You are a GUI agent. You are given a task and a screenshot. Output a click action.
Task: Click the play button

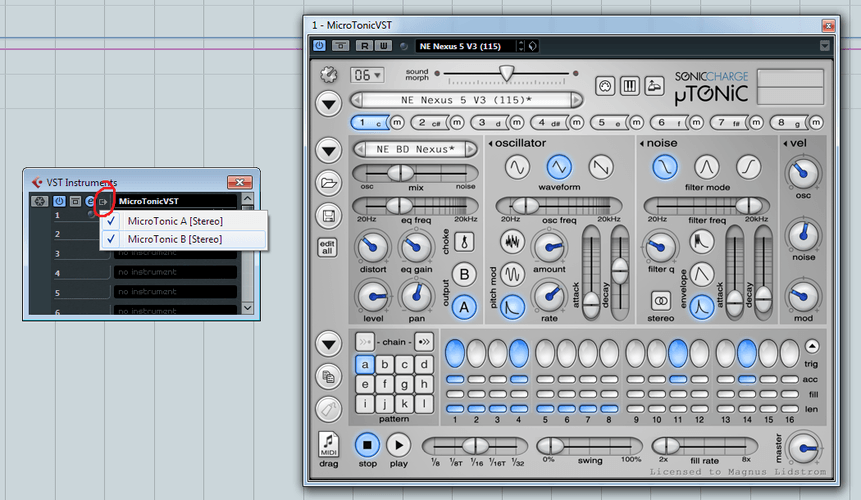(399, 445)
